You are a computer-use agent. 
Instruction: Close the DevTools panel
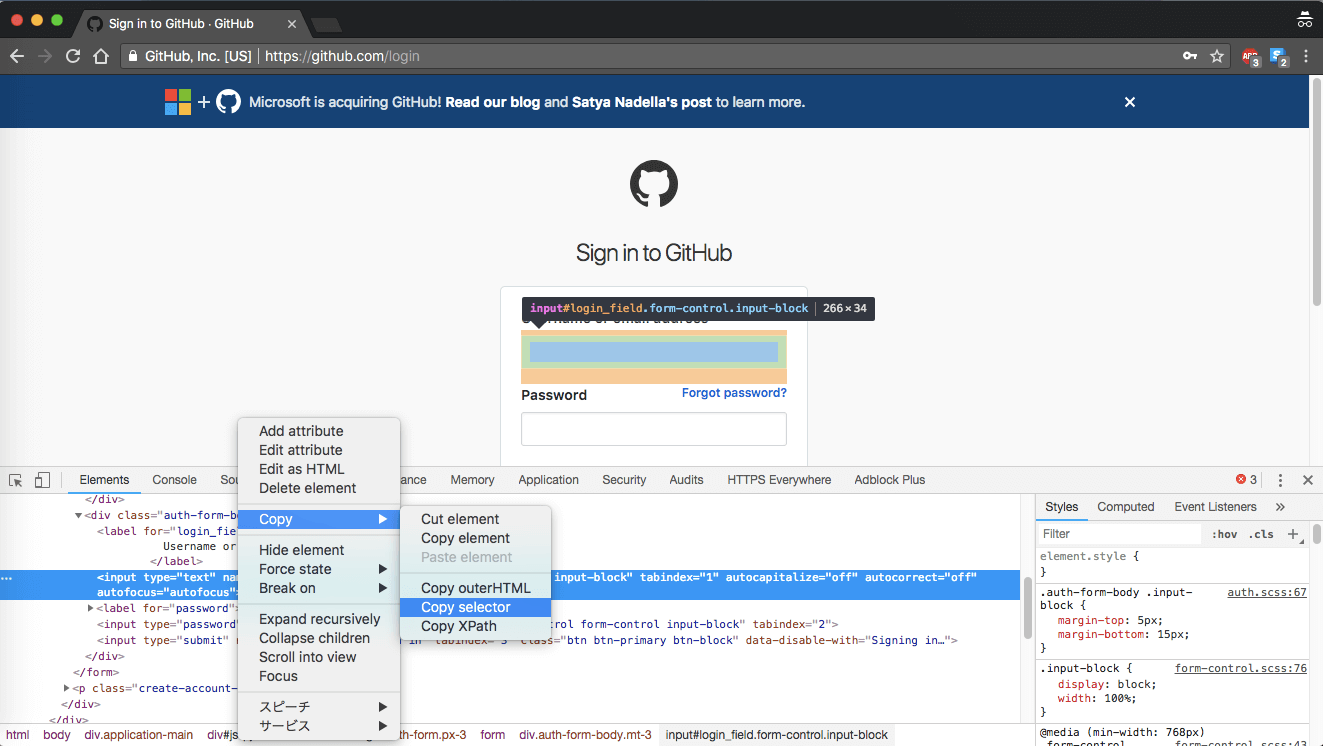(x=1306, y=480)
